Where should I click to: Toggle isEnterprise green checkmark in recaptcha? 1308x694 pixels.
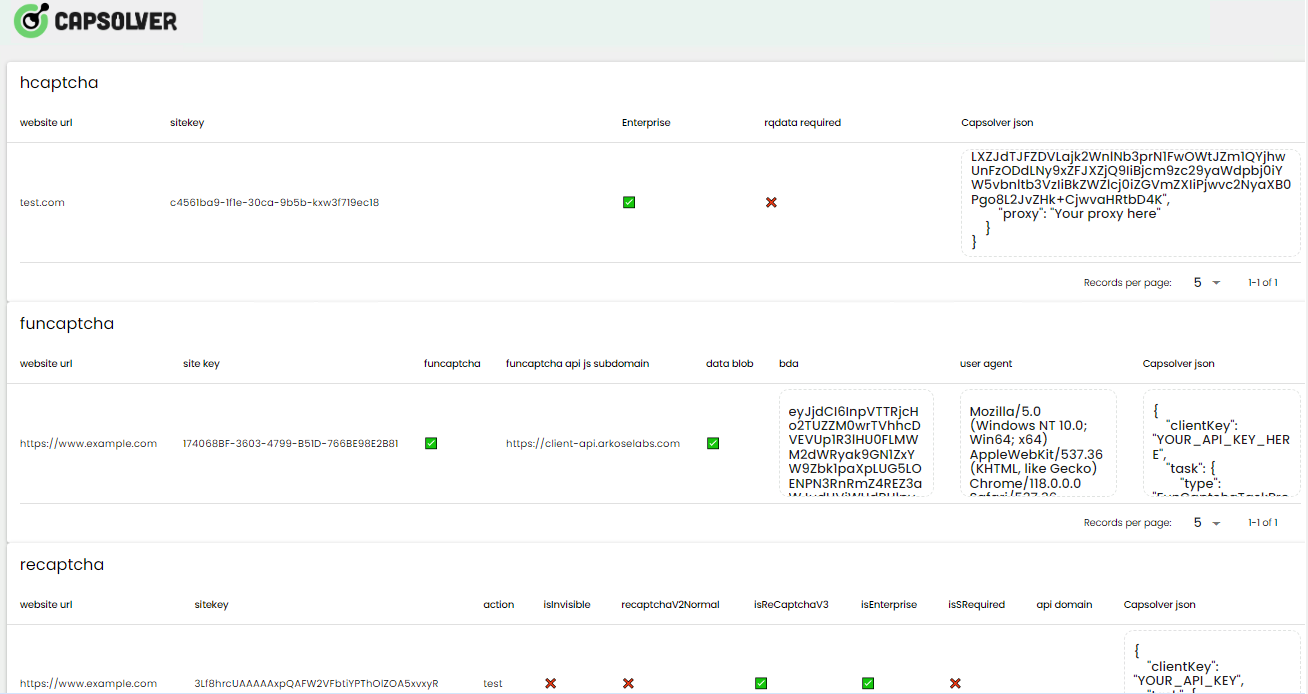click(868, 684)
